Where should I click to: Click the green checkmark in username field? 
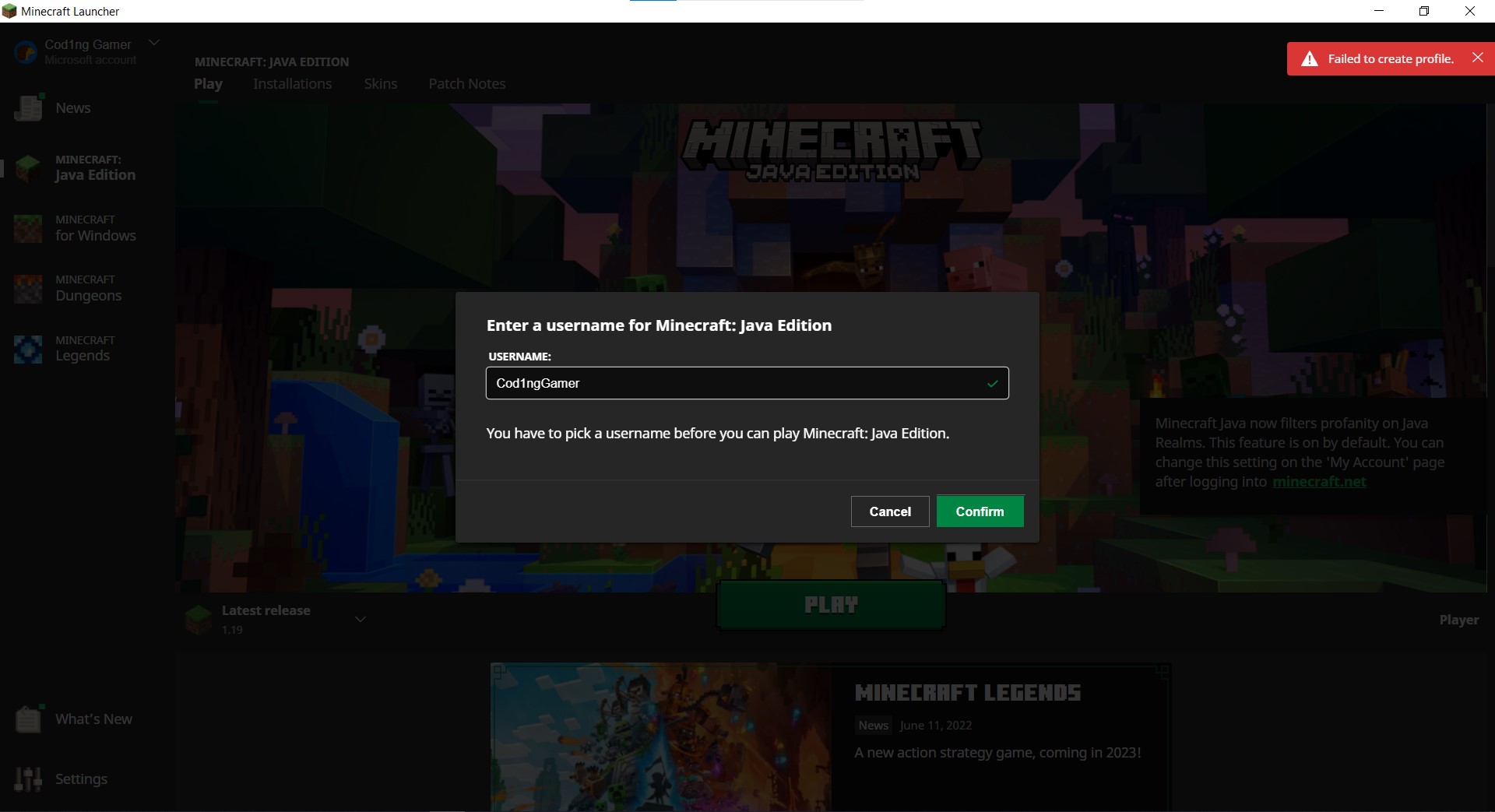tap(992, 383)
